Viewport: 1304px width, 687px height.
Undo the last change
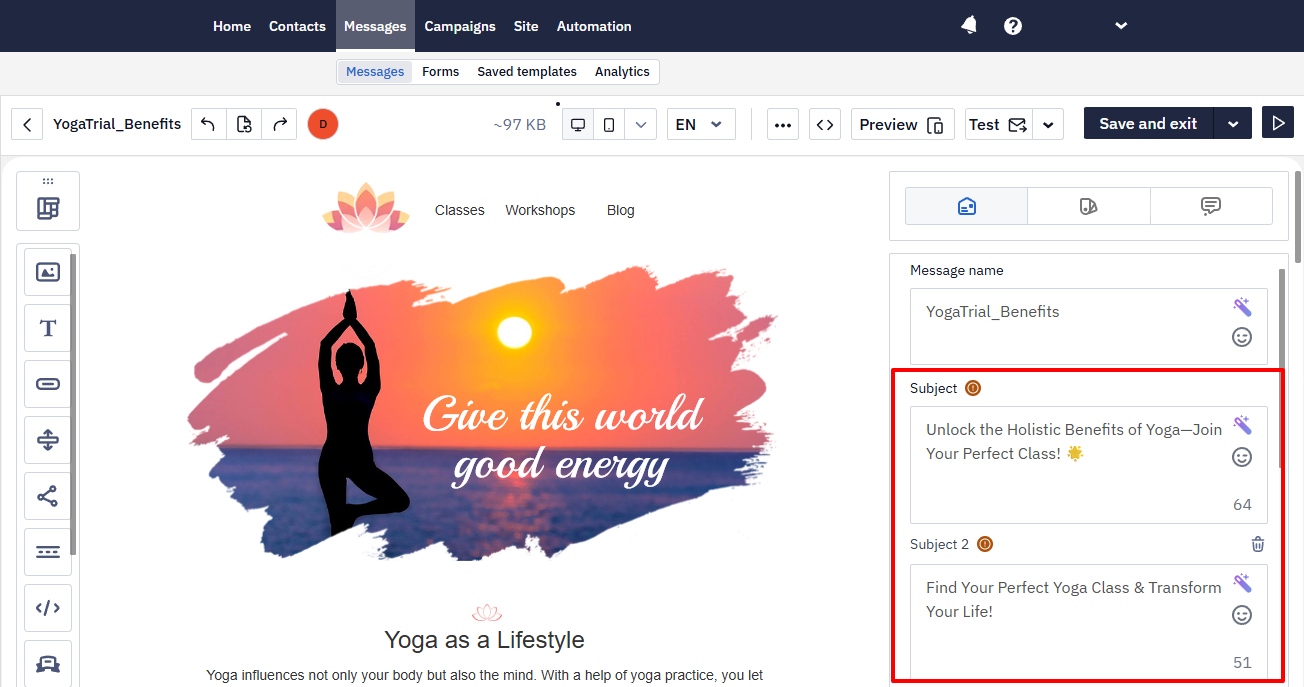click(208, 124)
